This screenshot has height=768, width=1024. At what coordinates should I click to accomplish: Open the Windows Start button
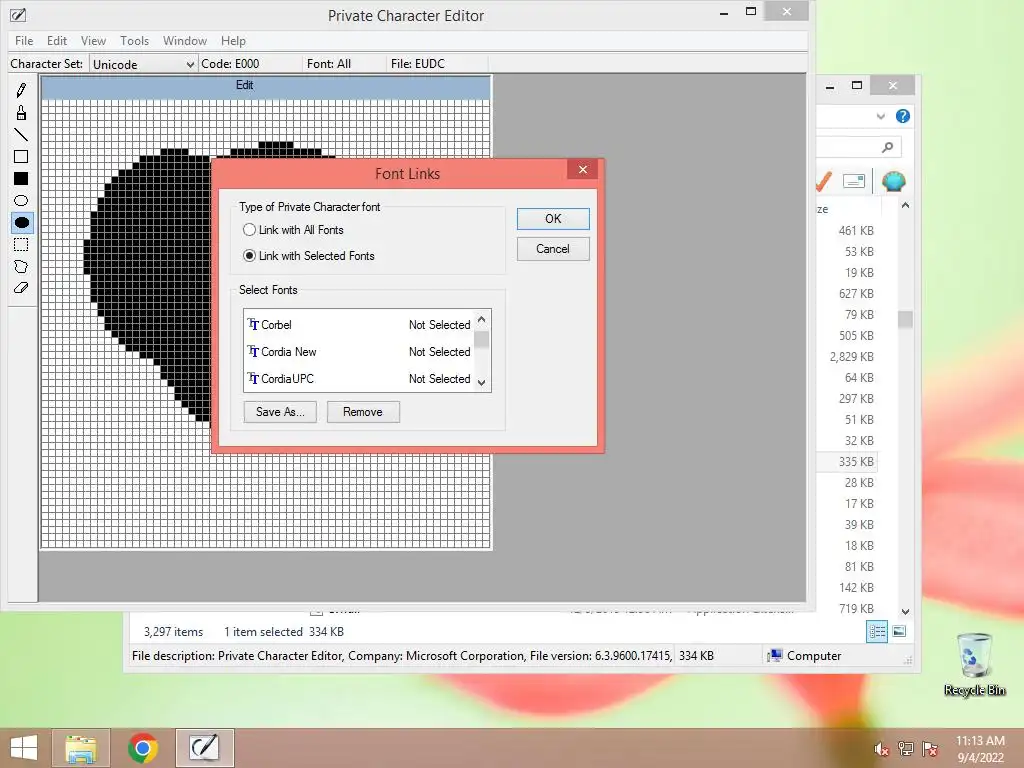(x=24, y=748)
